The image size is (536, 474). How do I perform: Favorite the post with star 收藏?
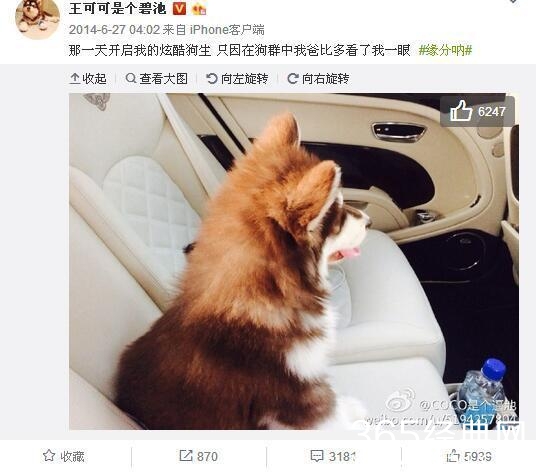click(x=64, y=456)
